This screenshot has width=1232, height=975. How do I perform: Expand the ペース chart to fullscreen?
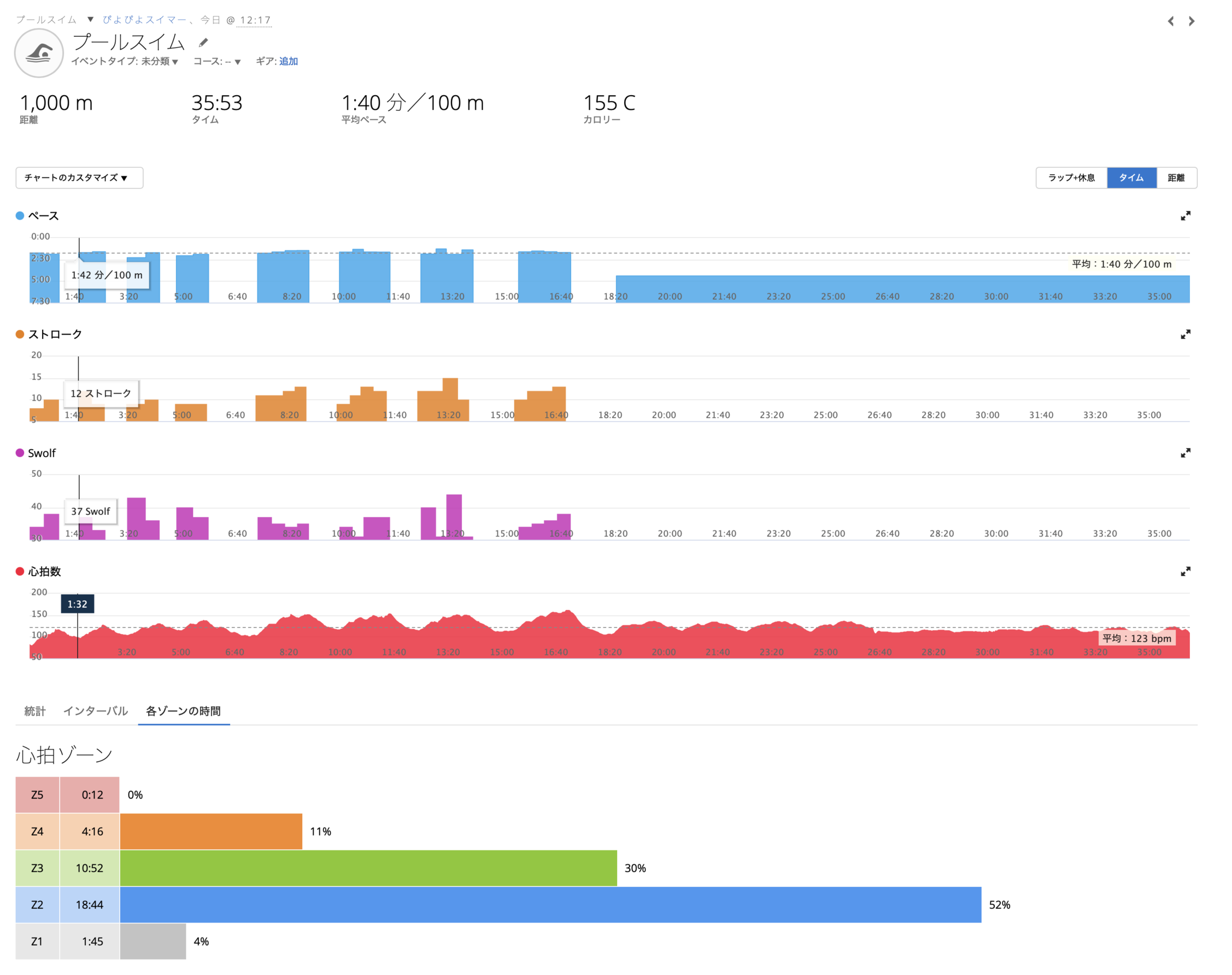[1185, 216]
